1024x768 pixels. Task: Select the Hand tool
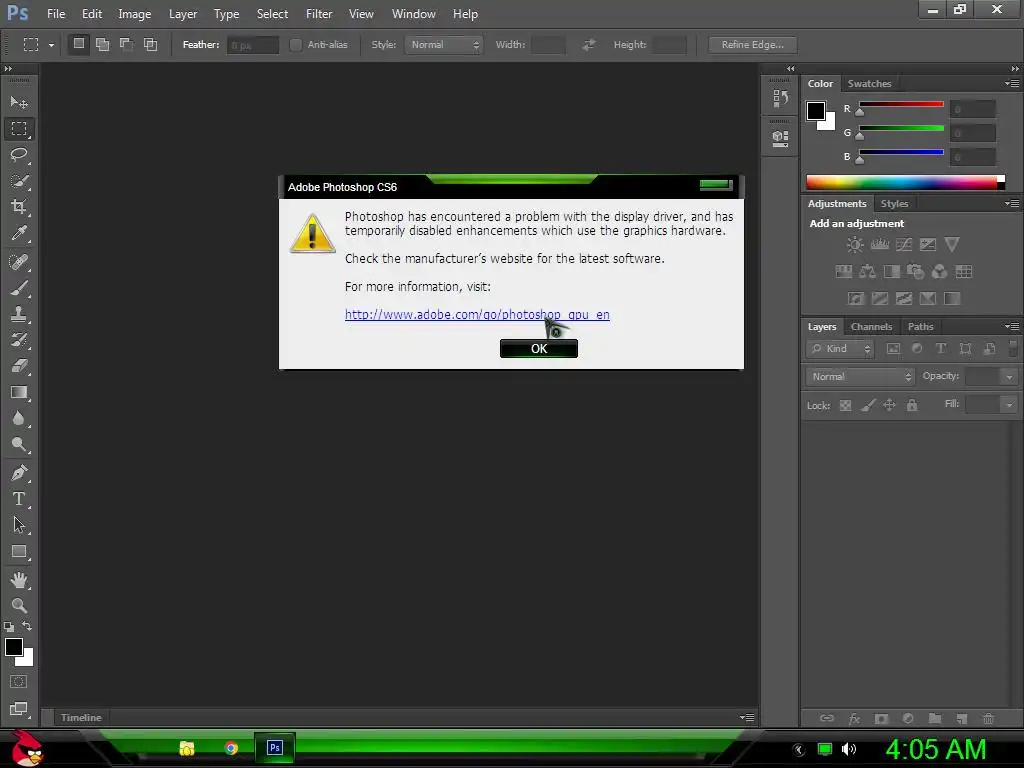point(19,580)
